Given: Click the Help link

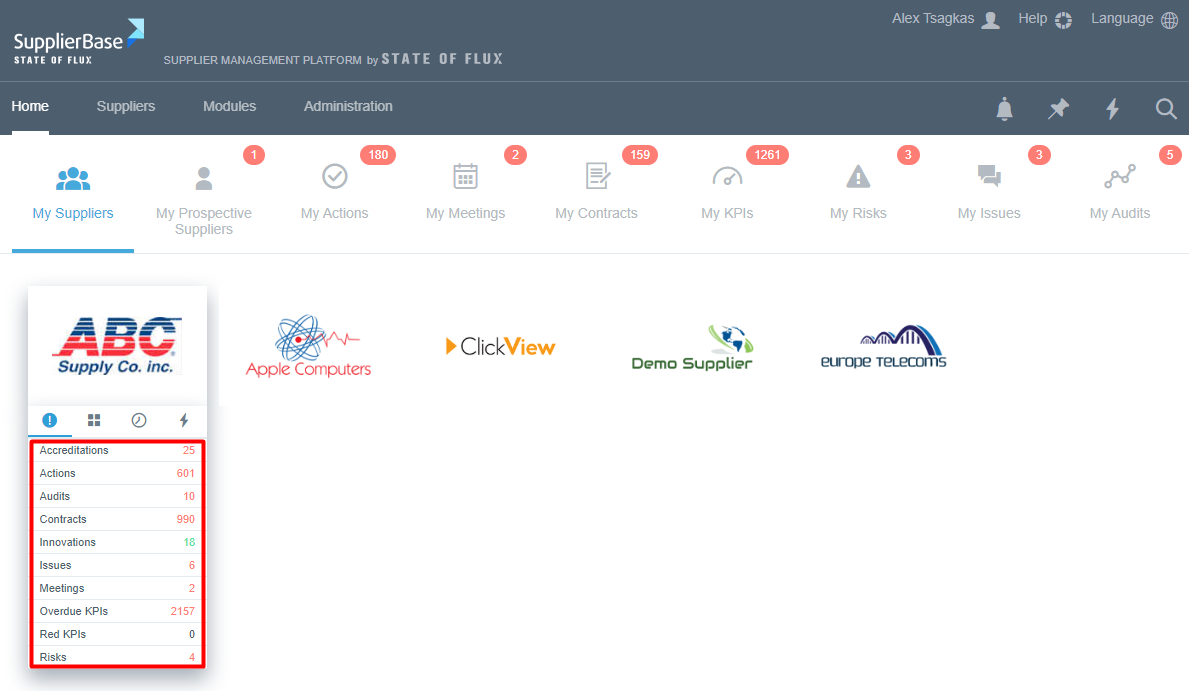Looking at the screenshot, I should point(1044,19).
